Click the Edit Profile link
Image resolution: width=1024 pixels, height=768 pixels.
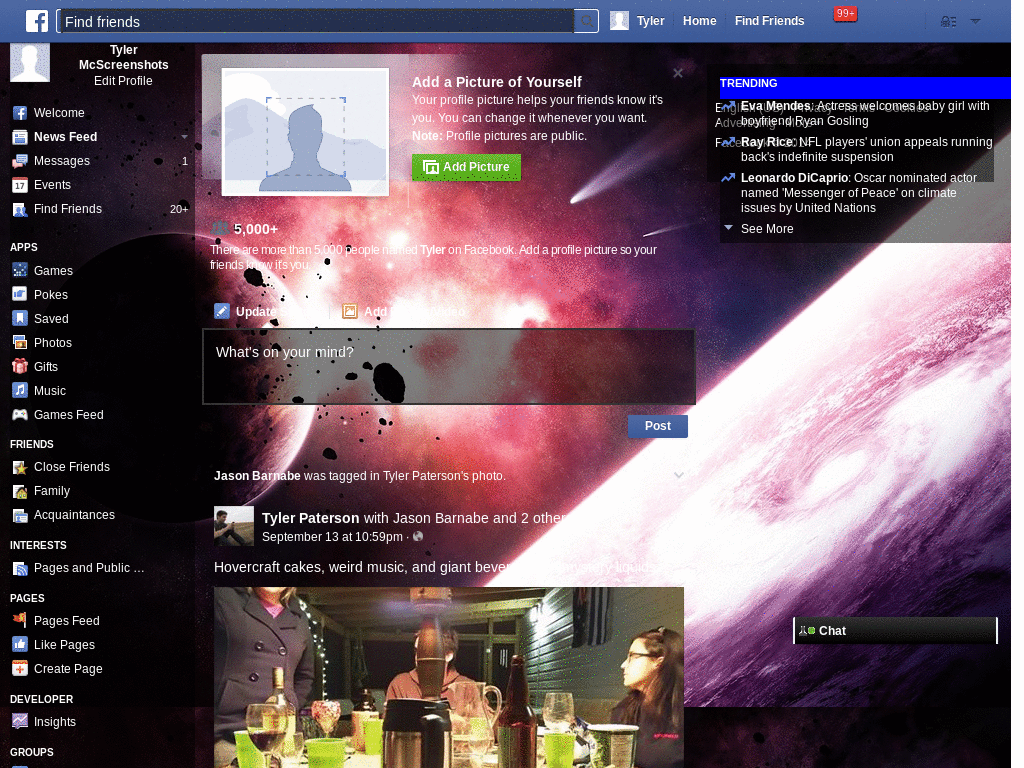tap(123, 81)
